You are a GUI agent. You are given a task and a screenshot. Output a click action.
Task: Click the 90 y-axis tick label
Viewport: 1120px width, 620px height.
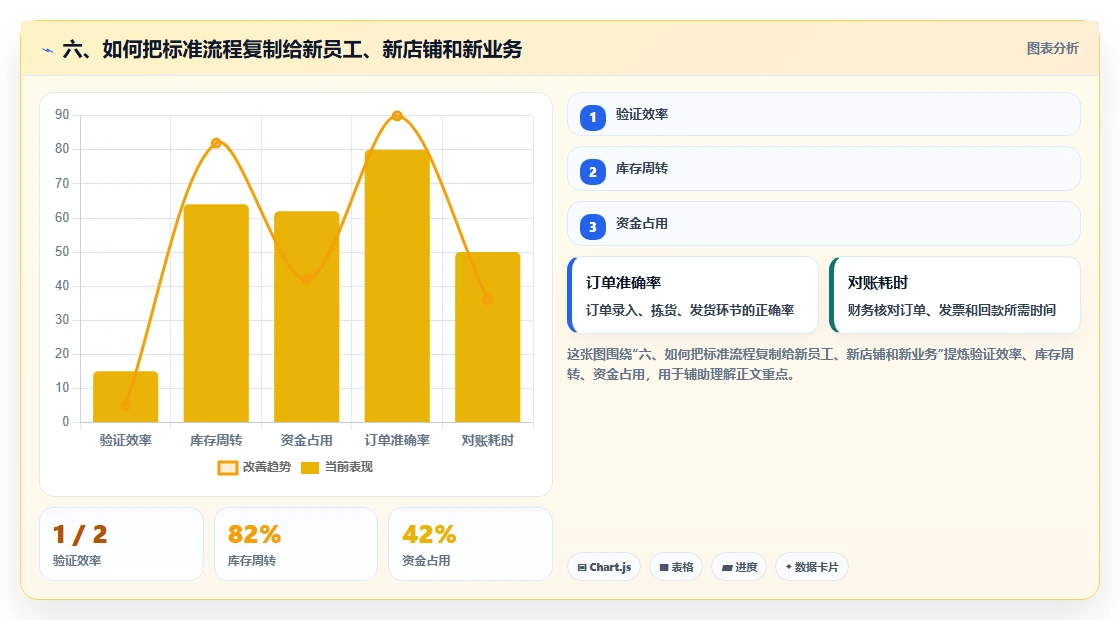pyautogui.click(x=62, y=115)
